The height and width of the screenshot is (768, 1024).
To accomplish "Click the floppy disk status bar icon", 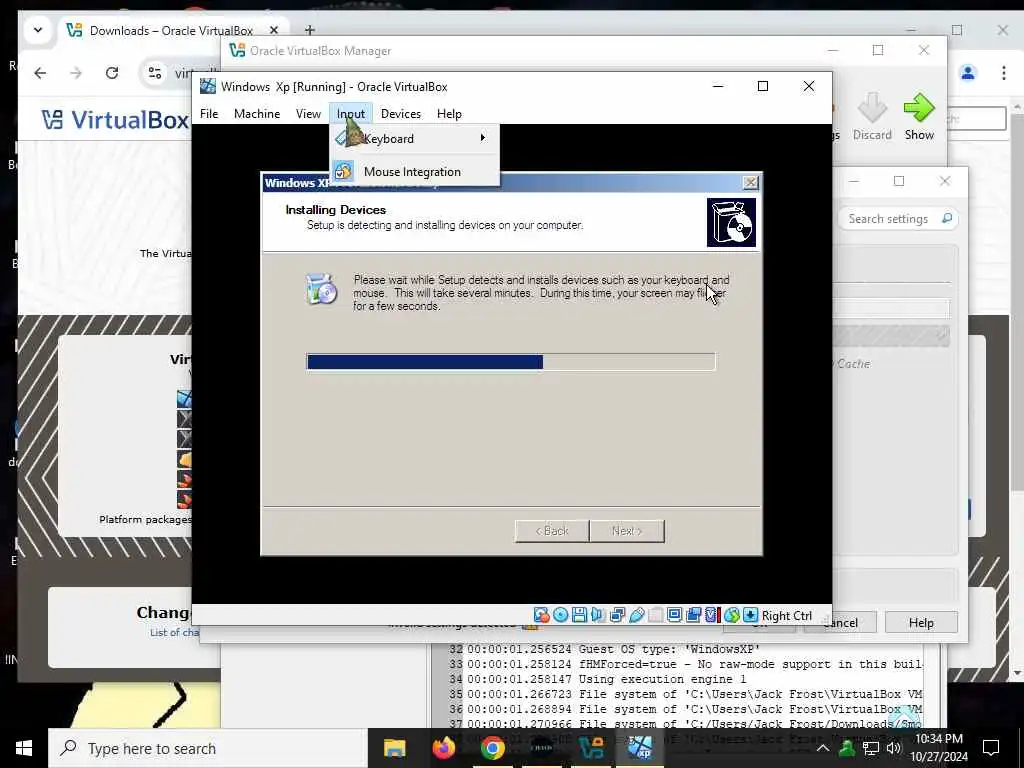I will pyautogui.click(x=579, y=615).
